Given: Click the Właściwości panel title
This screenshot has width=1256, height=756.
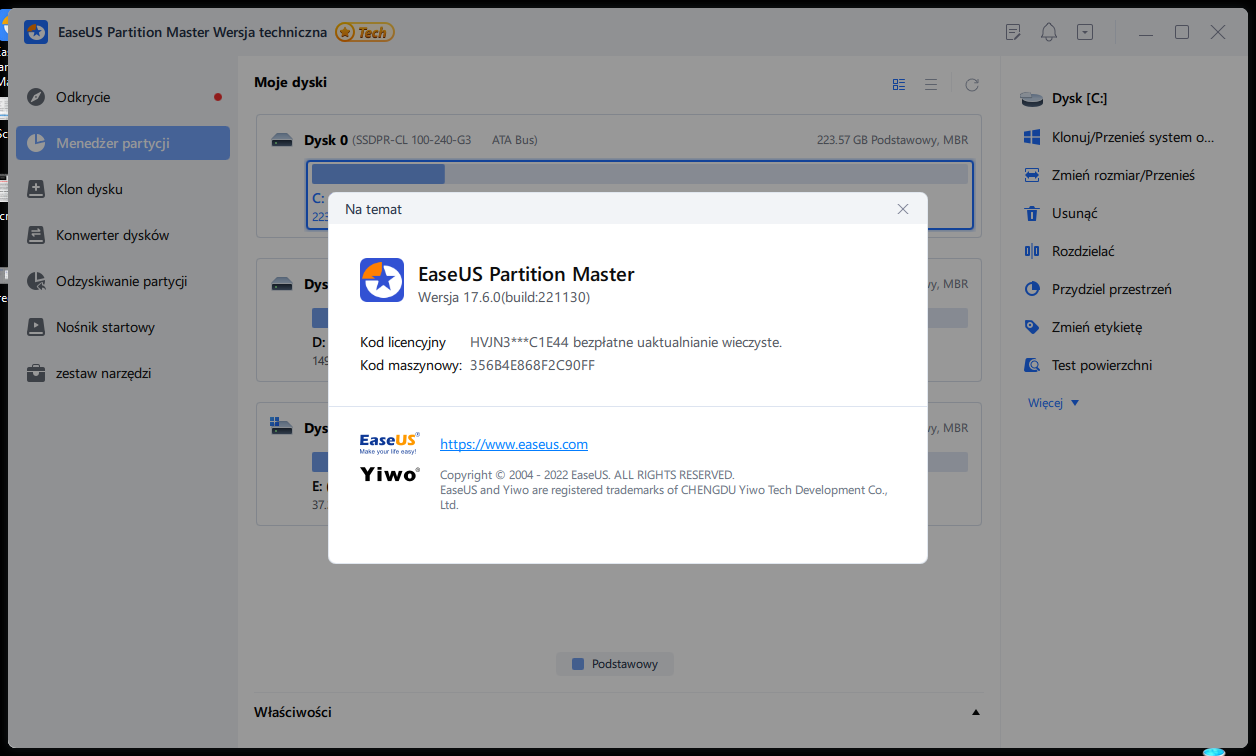Looking at the screenshot, I should 292,712.
